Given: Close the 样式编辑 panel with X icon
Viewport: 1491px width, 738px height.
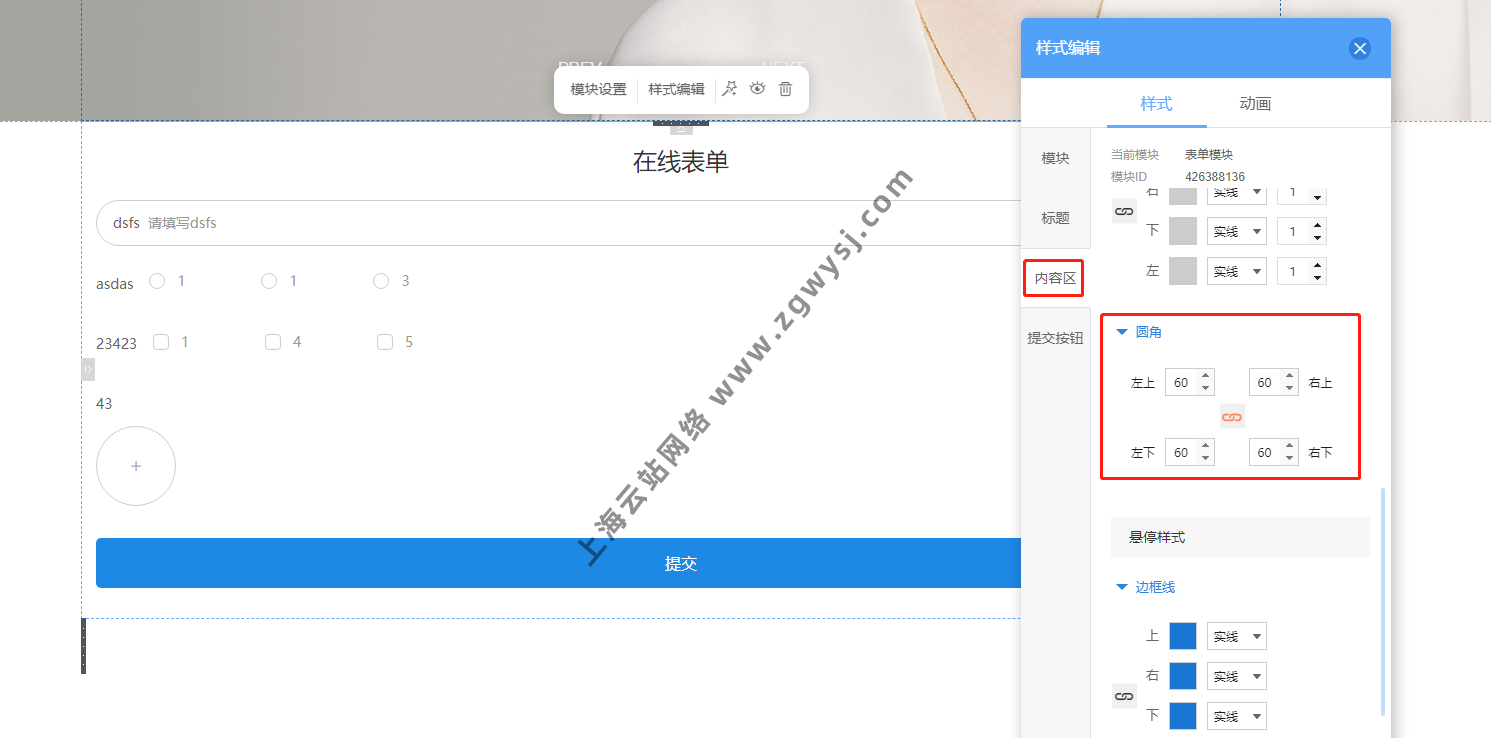Looking at the screenshot, I should tap(1359, 48).
